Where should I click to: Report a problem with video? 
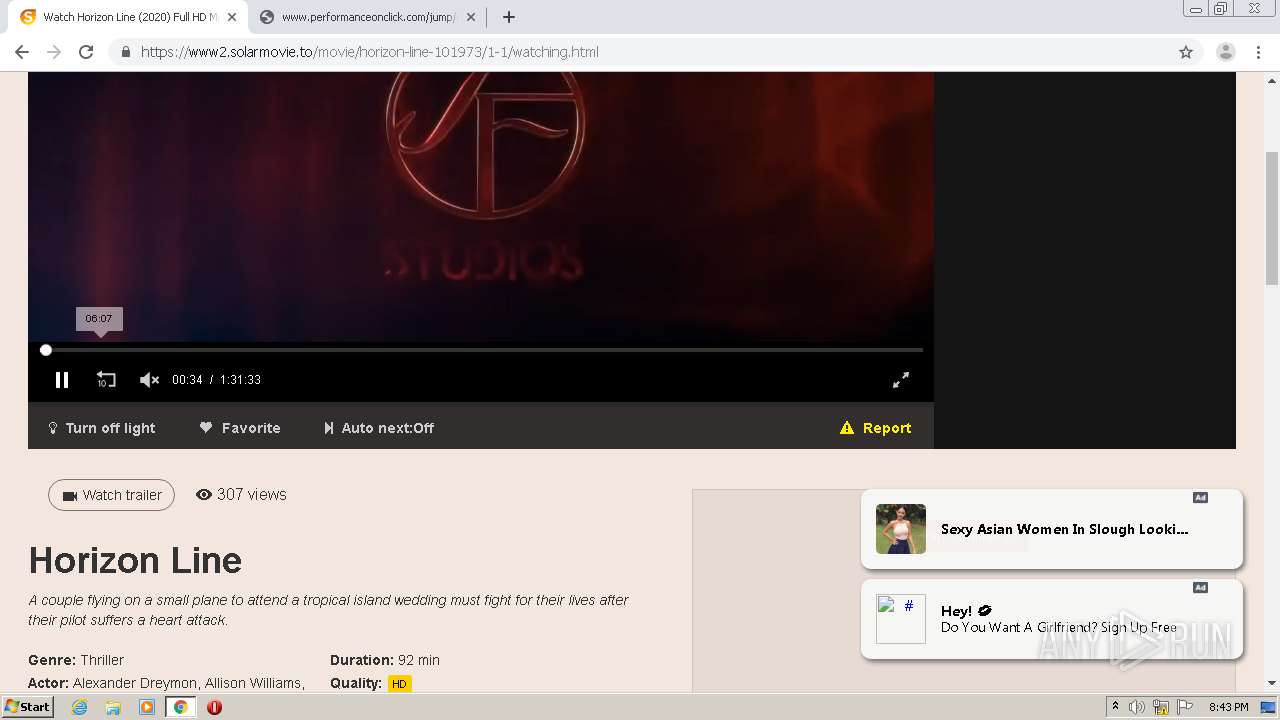click(x=876, y=428)
